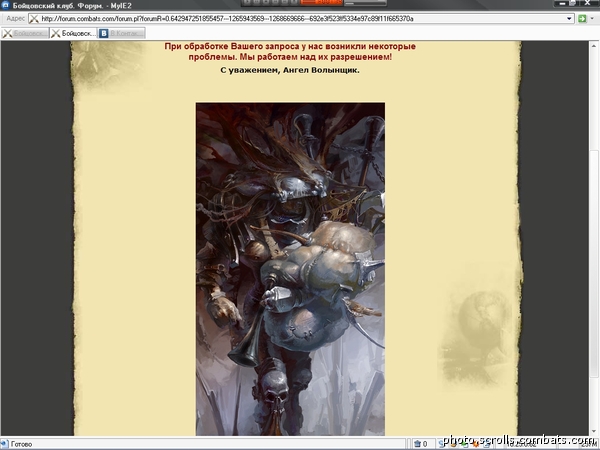Click the crossed-swords icon in the address bar
Viewport: 600px width, 450px height.
pos(34,18)
